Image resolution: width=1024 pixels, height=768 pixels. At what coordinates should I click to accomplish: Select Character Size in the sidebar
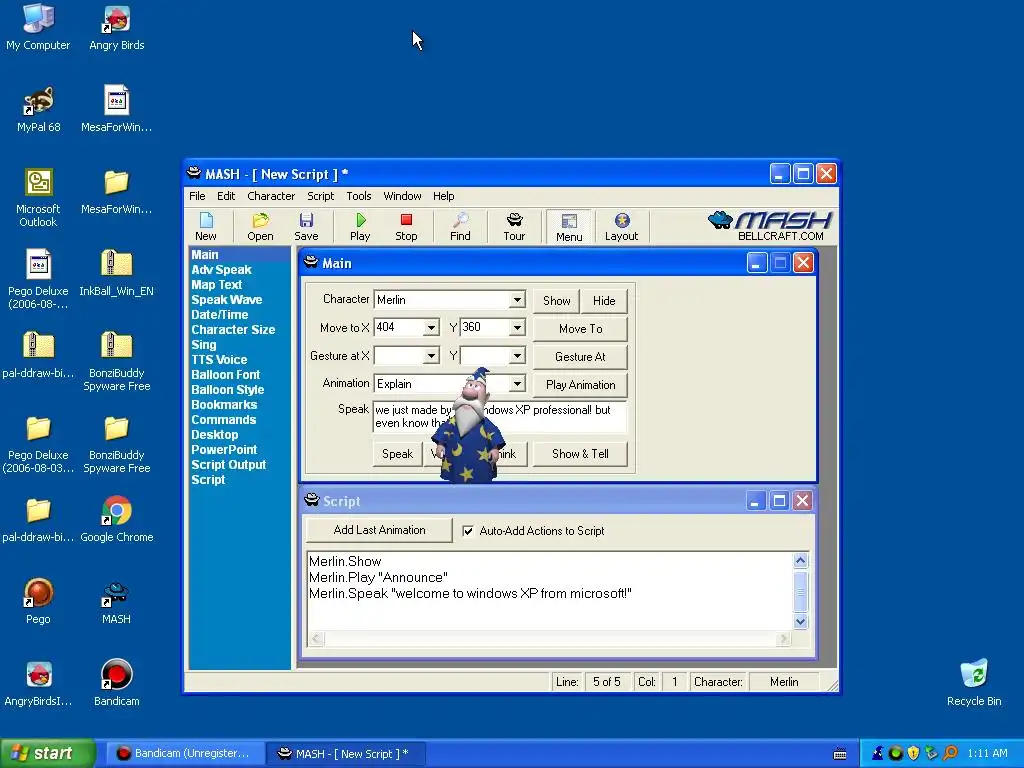pyautogui.click(x=233, y=330)
